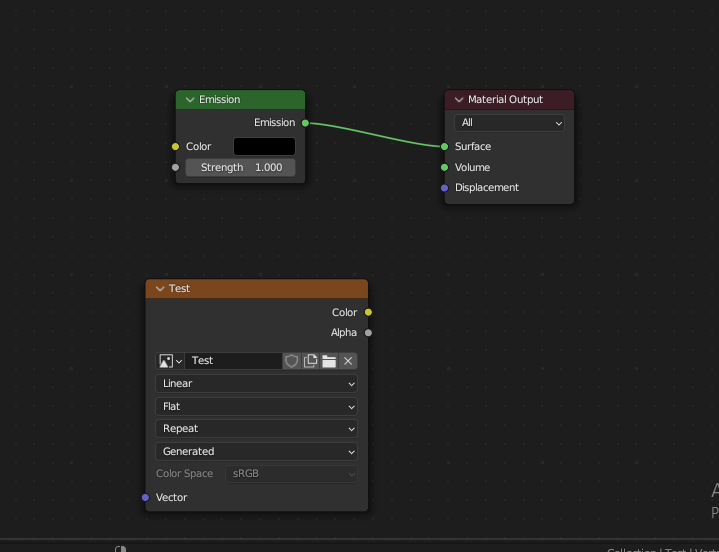This screenshot has height=552, width=719.
Task: Collapse the Emission node using its chevron
Action: click(x=190, y=100)
